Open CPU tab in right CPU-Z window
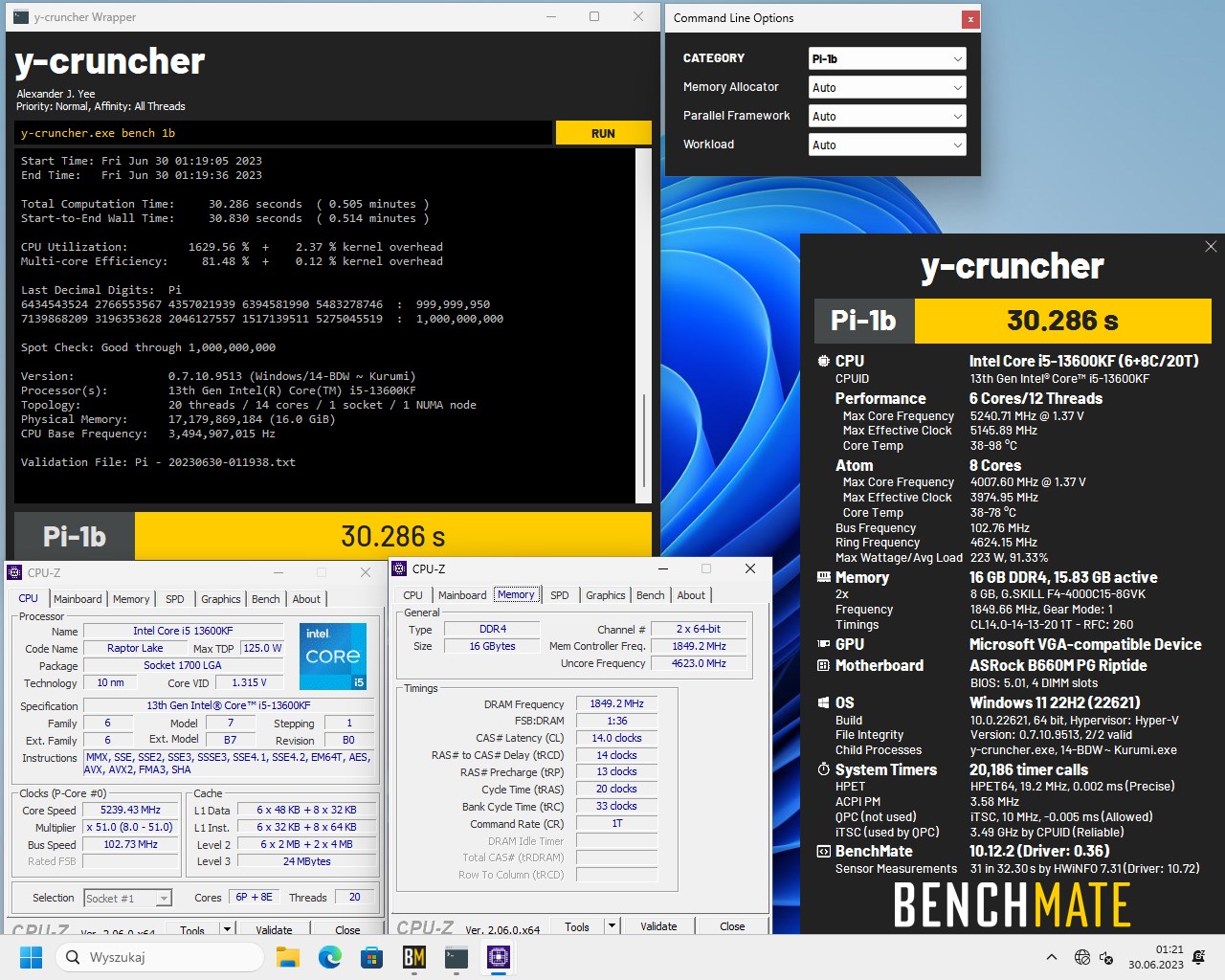This screenshot has width=1225, height=980. click(412, 595)
